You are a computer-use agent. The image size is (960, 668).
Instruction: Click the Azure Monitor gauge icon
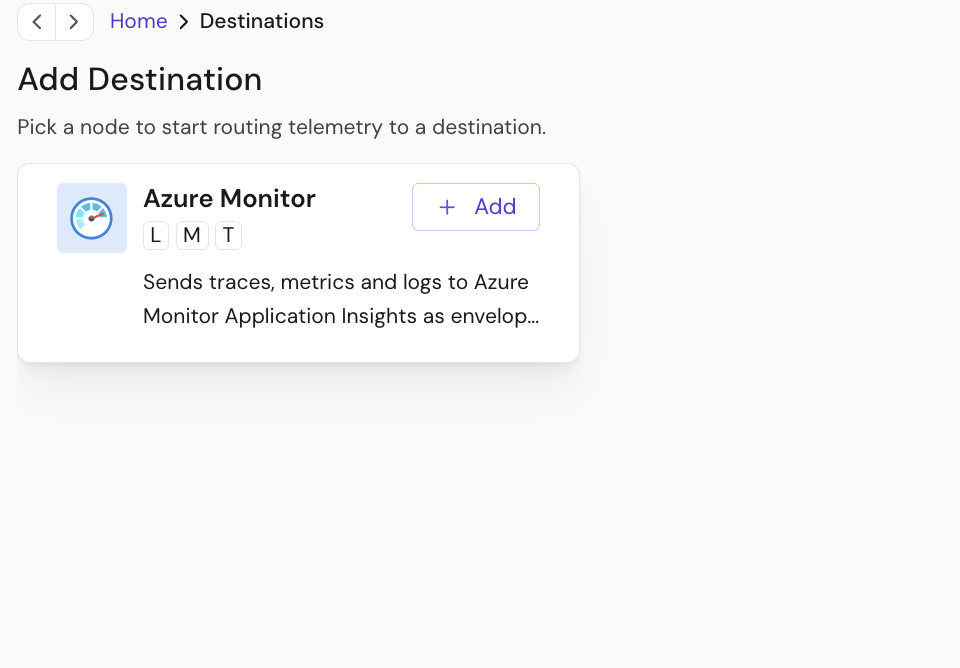92,218
